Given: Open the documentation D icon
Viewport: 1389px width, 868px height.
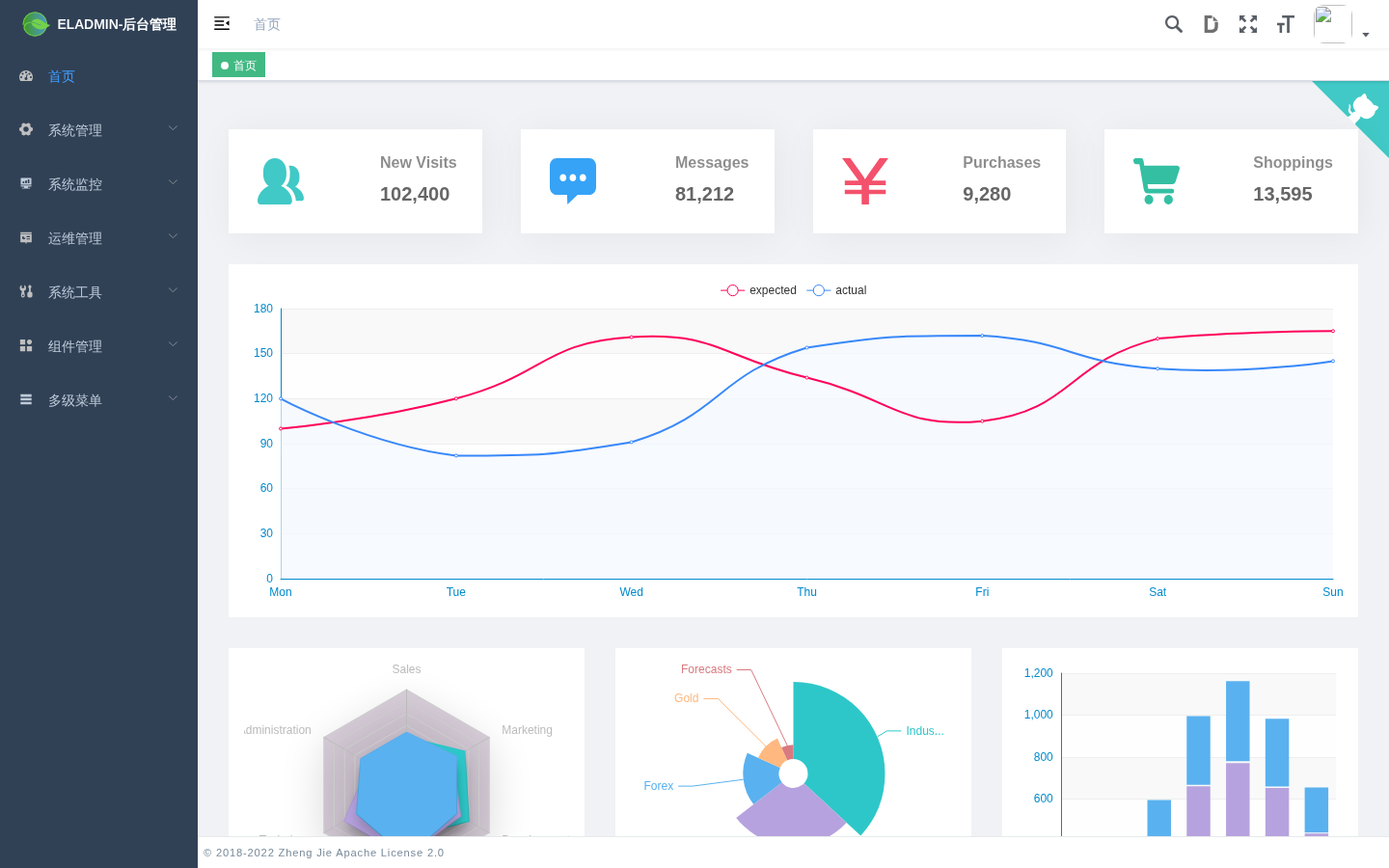Looking at the screenshot, I should tap(1211, 24).
